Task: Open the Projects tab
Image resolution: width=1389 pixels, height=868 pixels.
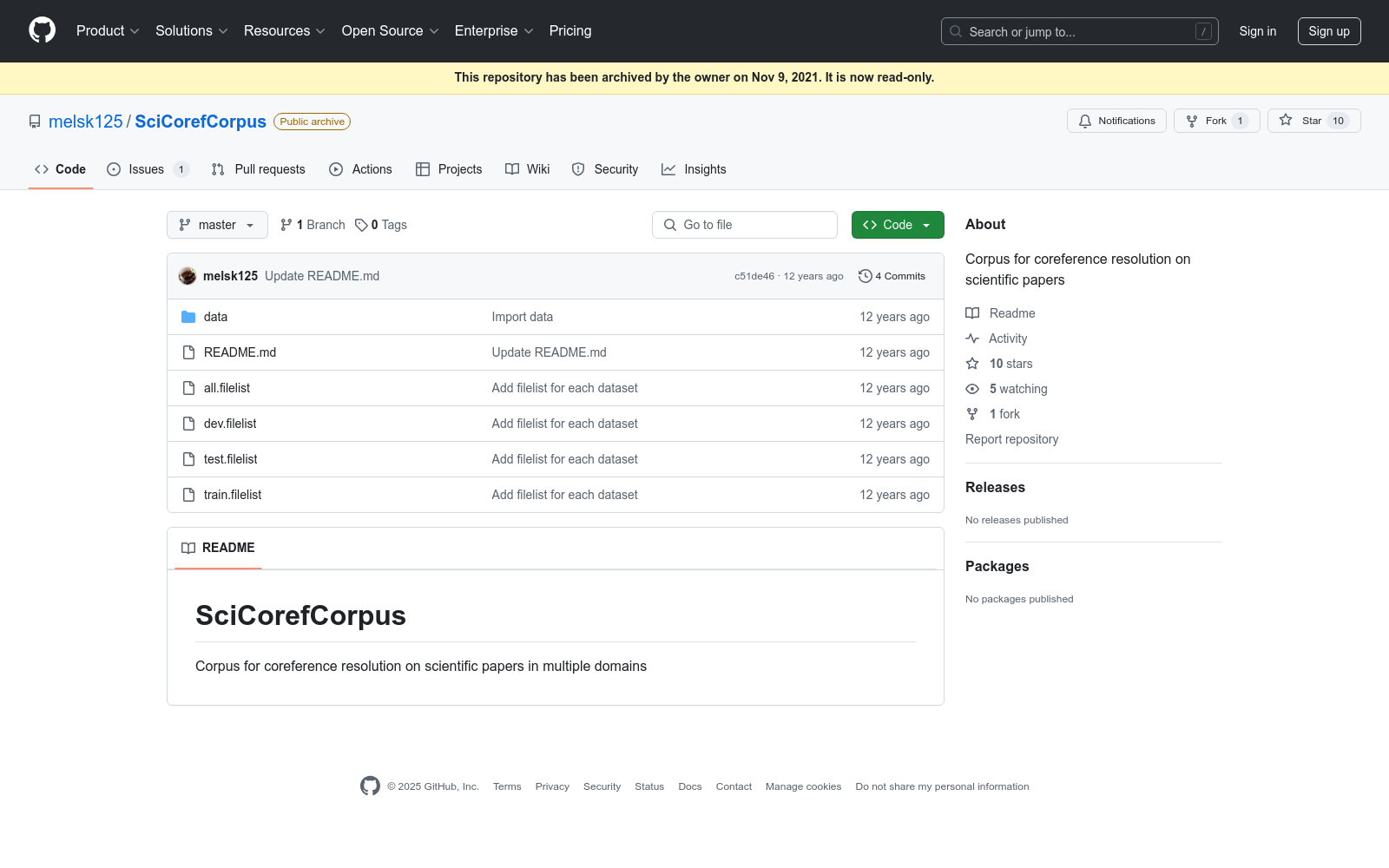Action: [x=449, y=169]
